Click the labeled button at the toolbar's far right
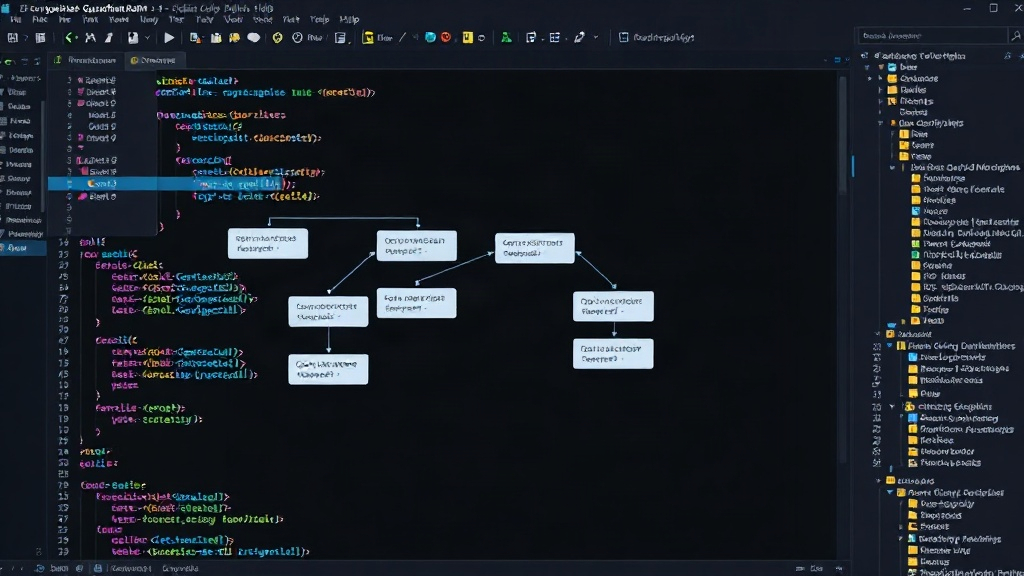 click(656, 38)
